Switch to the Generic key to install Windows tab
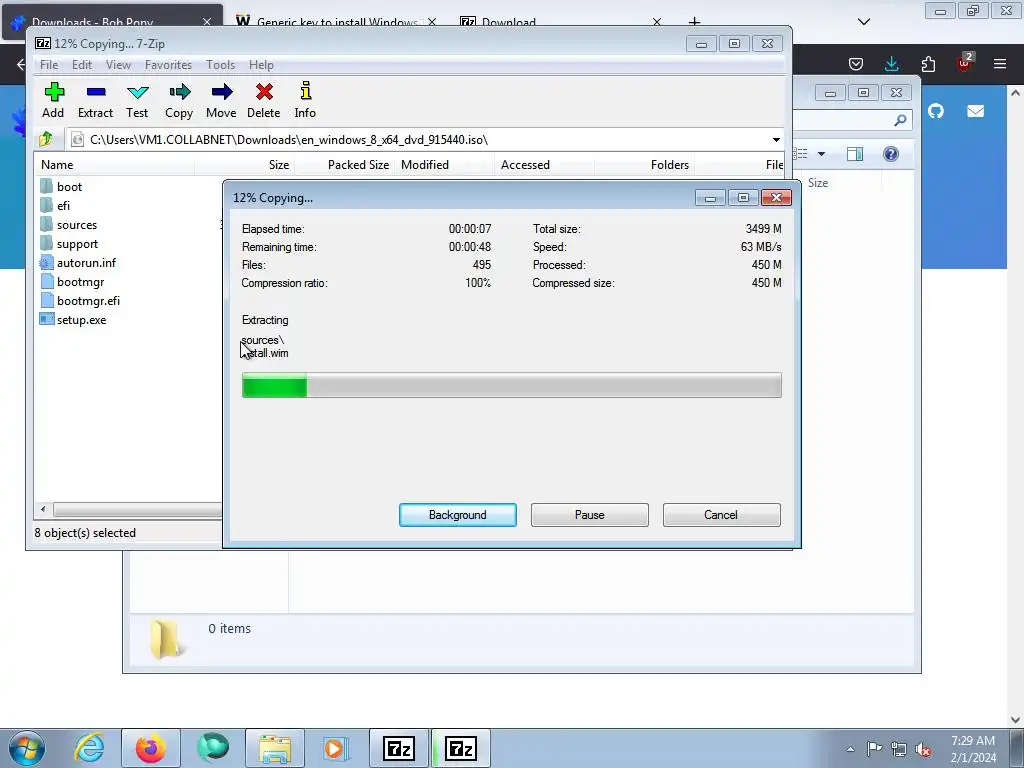This screenshot has width=1024, height=768. click(x=336, y=22)
